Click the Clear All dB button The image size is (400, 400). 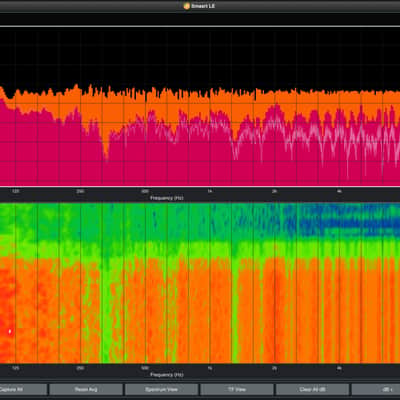tap(312, 389)
